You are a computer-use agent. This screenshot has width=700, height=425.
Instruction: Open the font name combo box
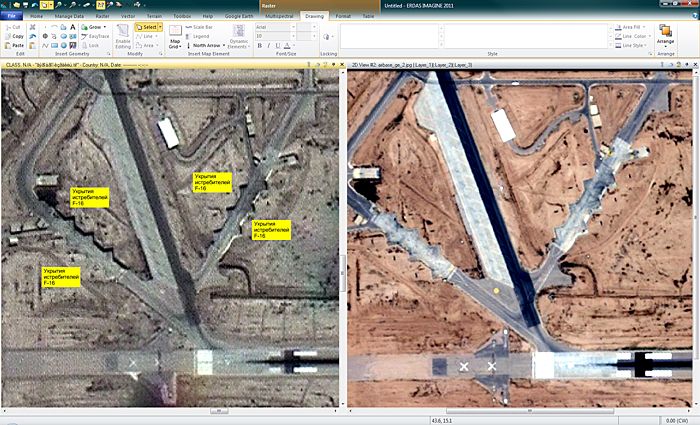click(274, 27)
